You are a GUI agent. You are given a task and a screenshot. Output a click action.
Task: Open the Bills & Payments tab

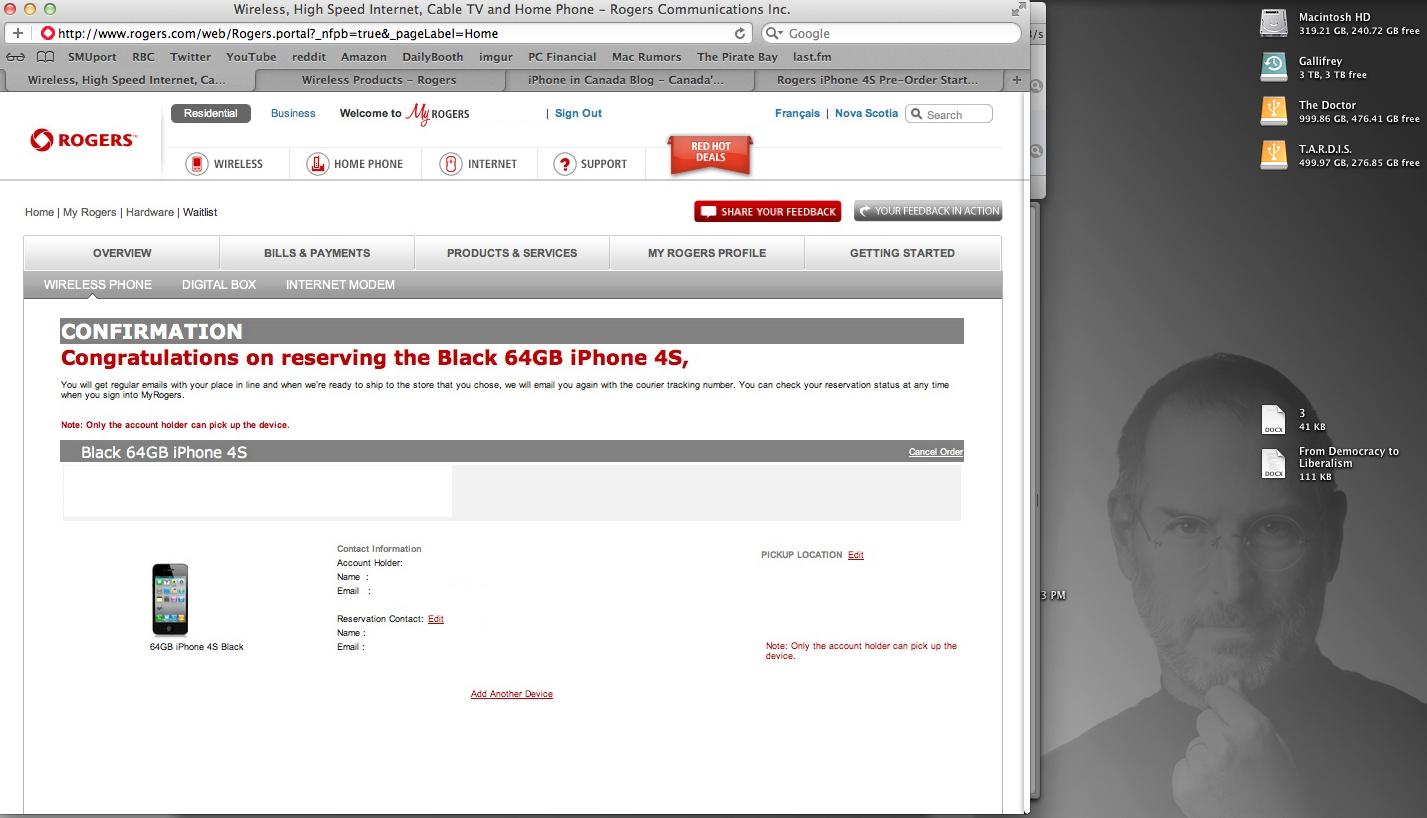317,253
